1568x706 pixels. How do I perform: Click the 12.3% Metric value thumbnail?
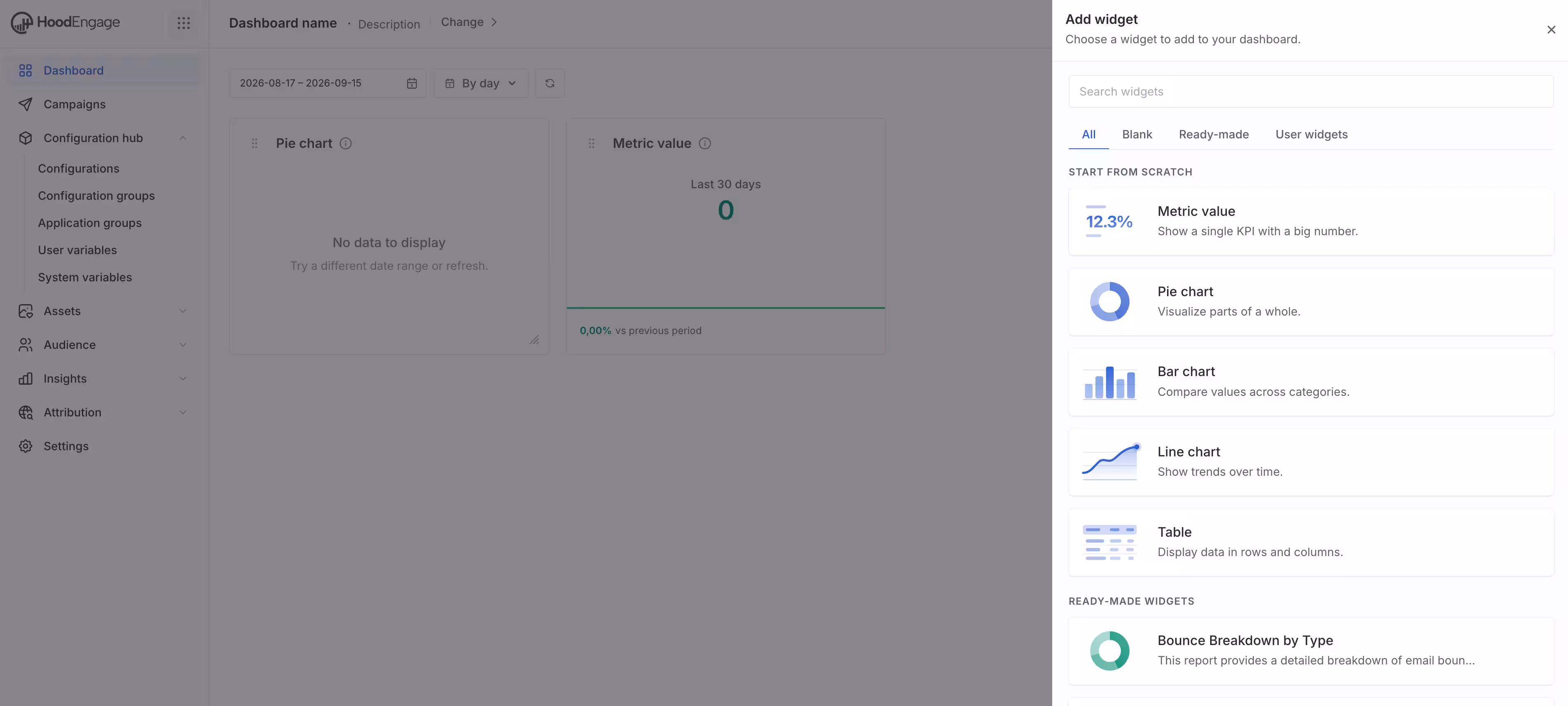(x=1109, y=222)
